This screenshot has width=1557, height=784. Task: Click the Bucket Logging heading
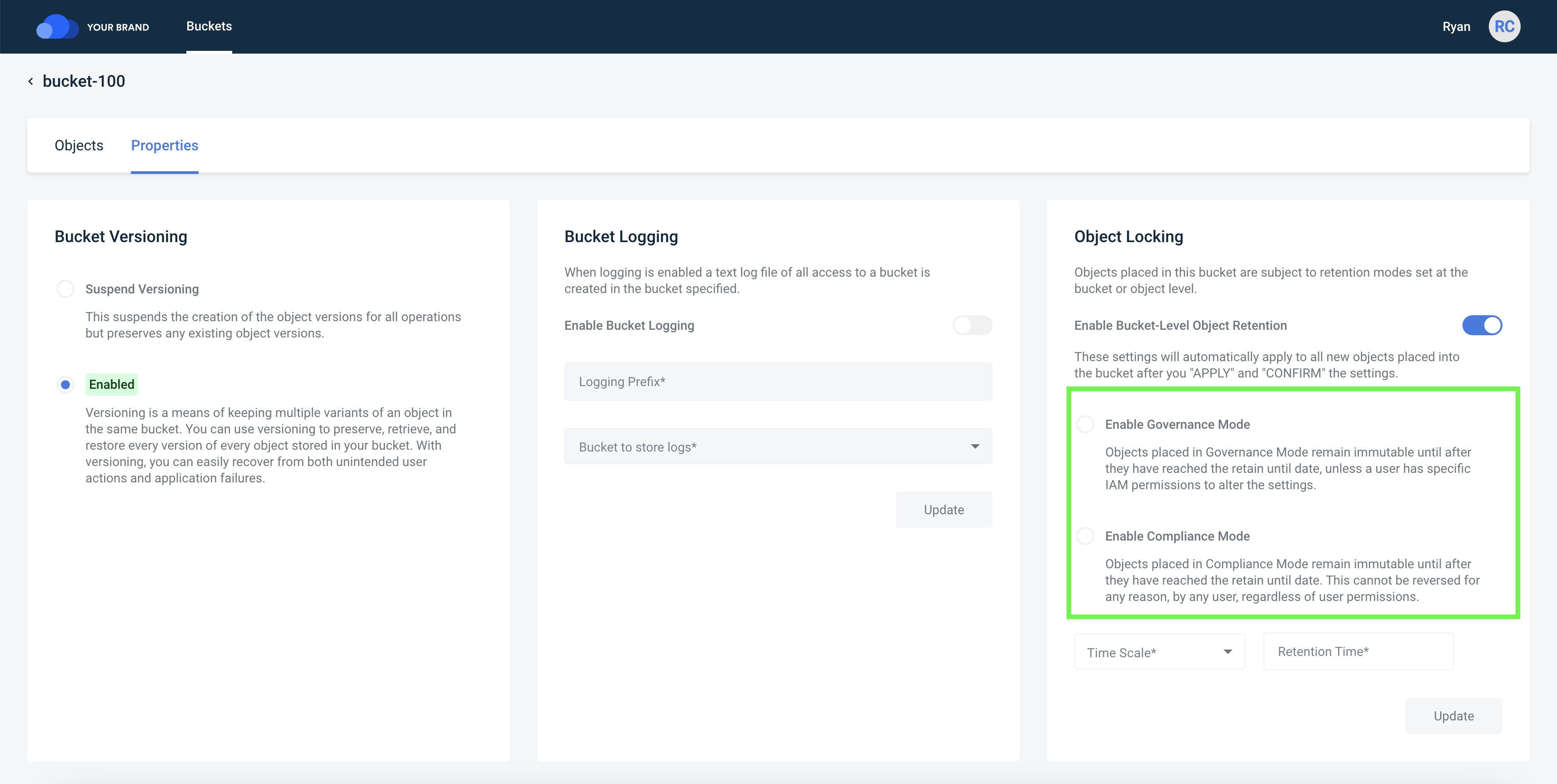(x=621, y=236)
